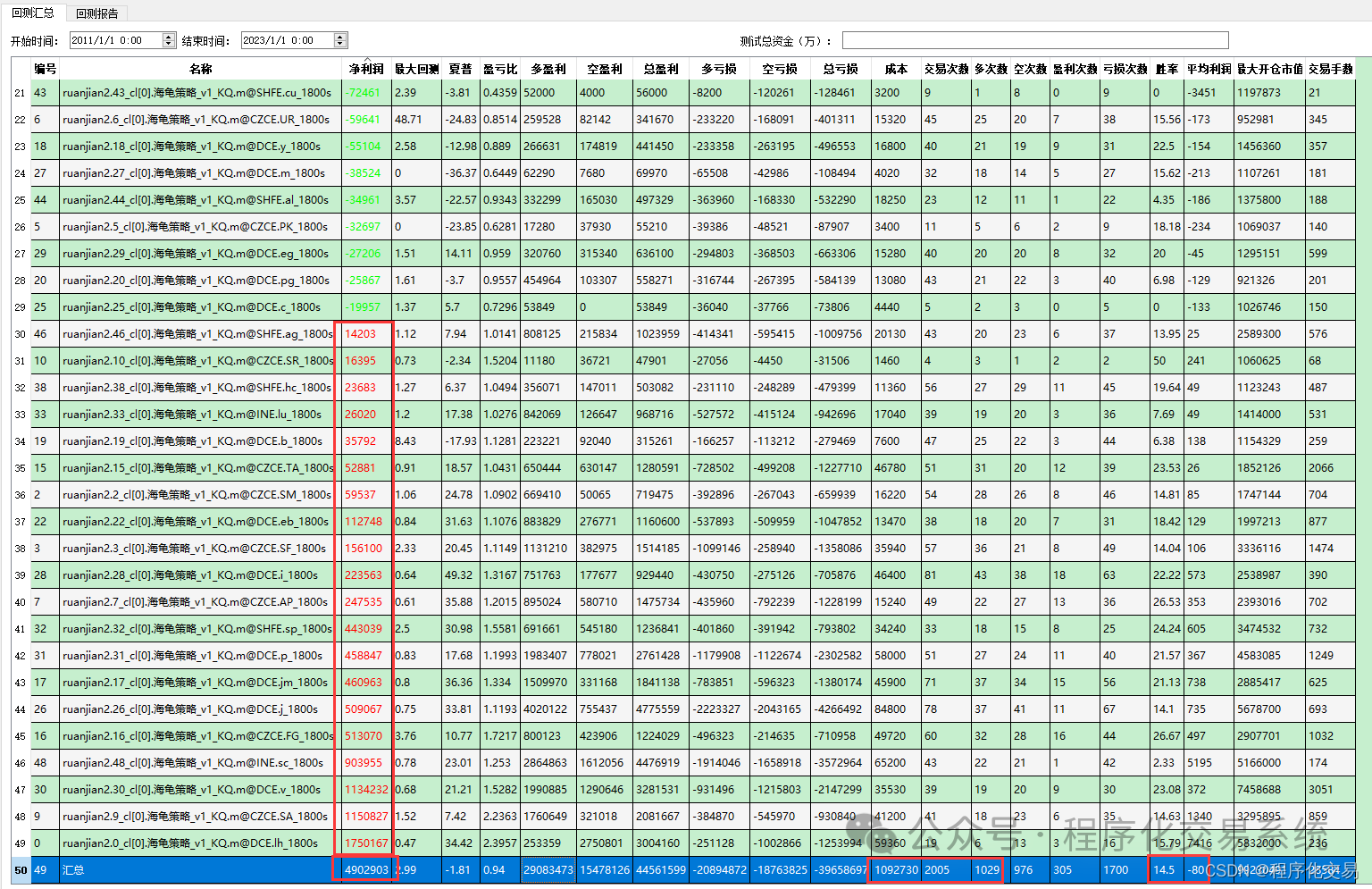
Task: Click the 亏损次数 column header
Action: click(1125, 69)
